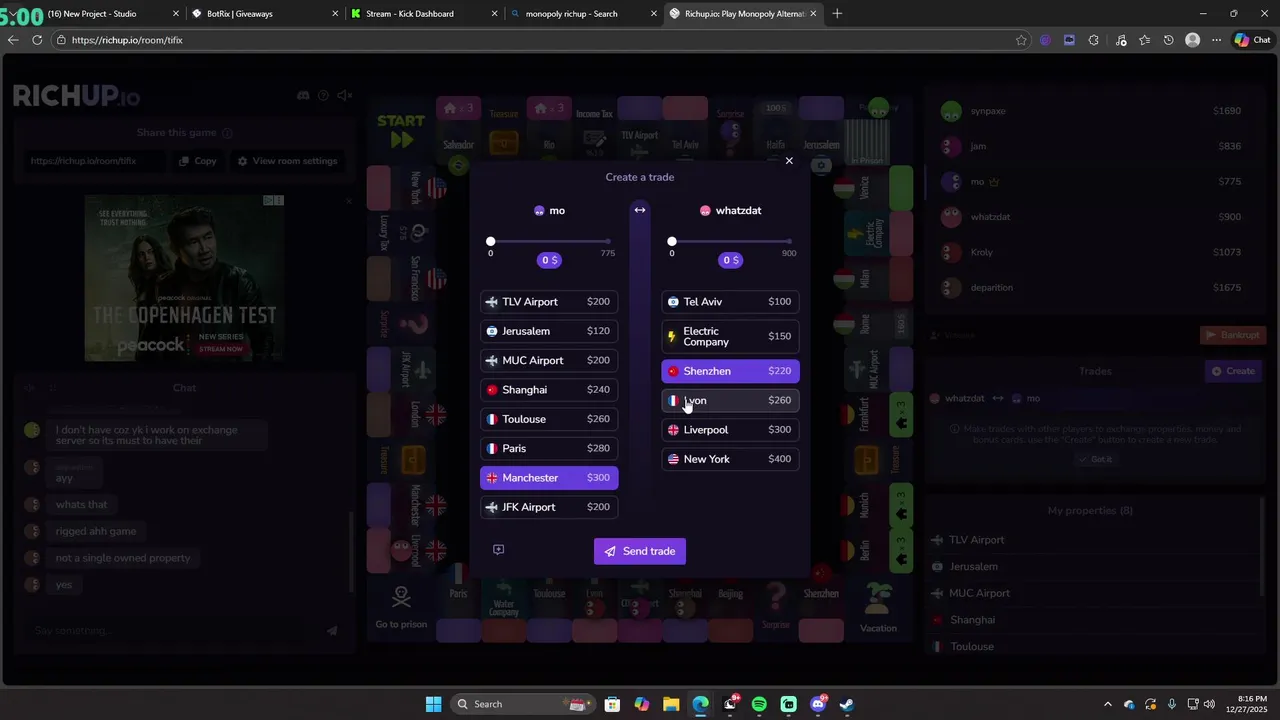
Task: Open the Discord icon in the richup header
Action: click(303, 95)
